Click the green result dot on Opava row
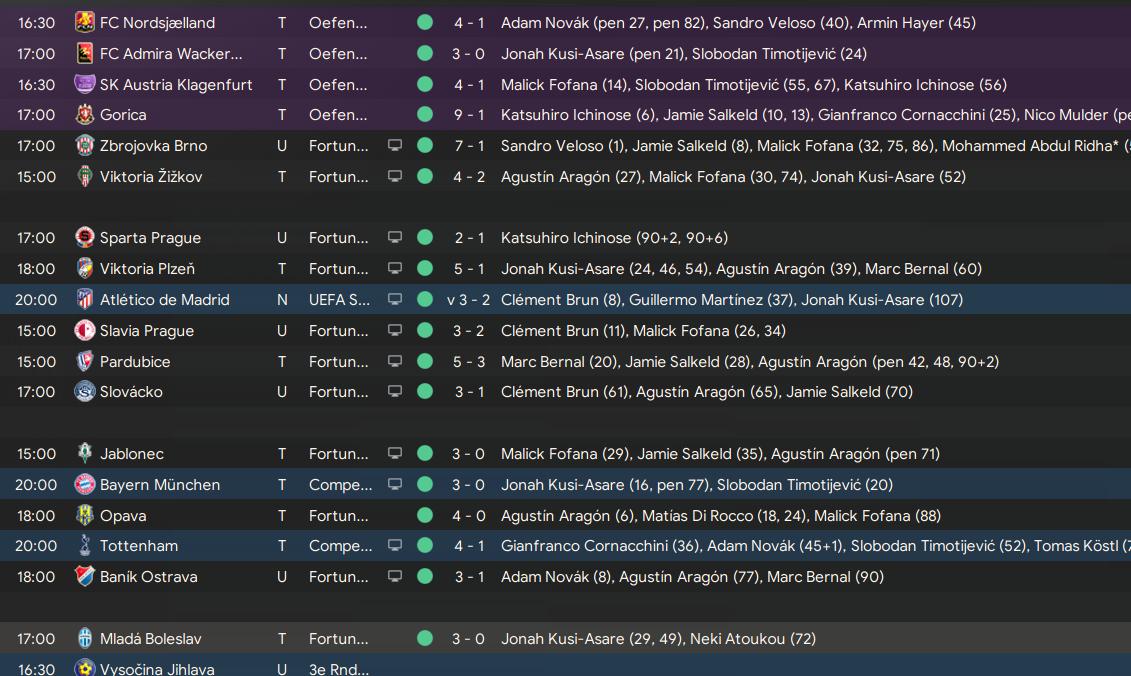Screen dimensions: 1131x676 point(425,515)
